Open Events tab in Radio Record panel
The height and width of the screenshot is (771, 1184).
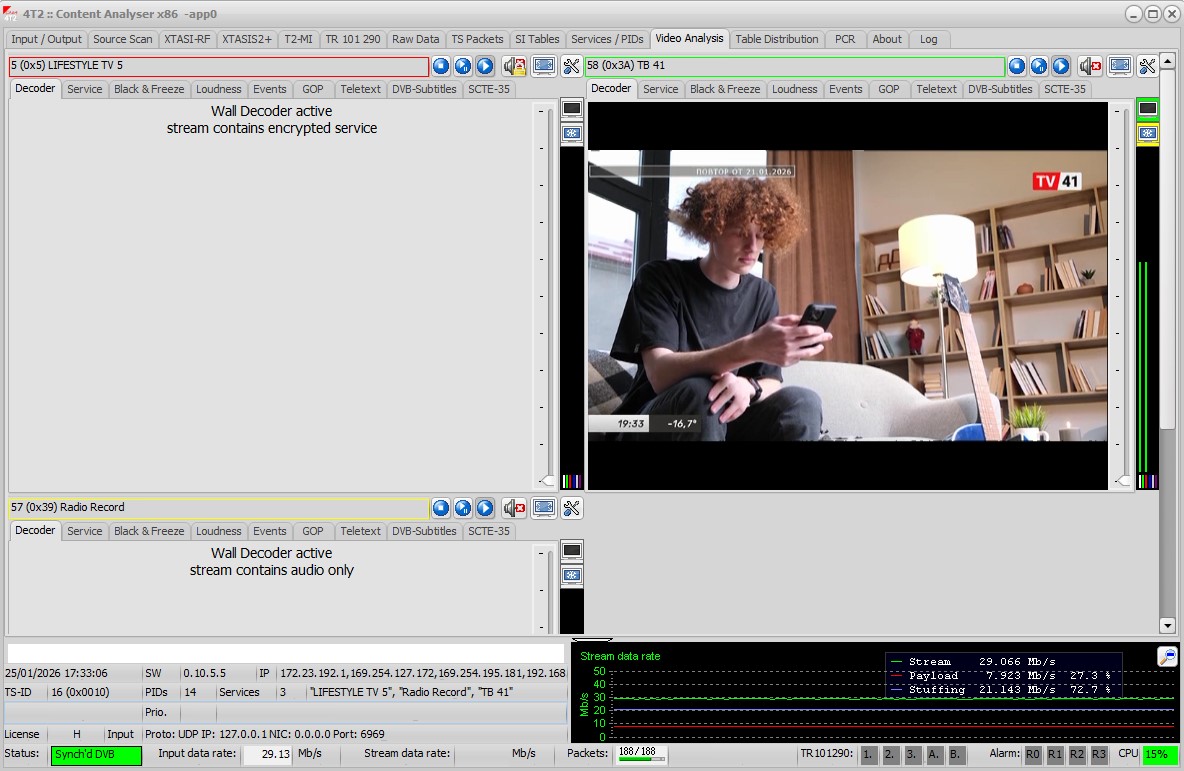point(270,532)
